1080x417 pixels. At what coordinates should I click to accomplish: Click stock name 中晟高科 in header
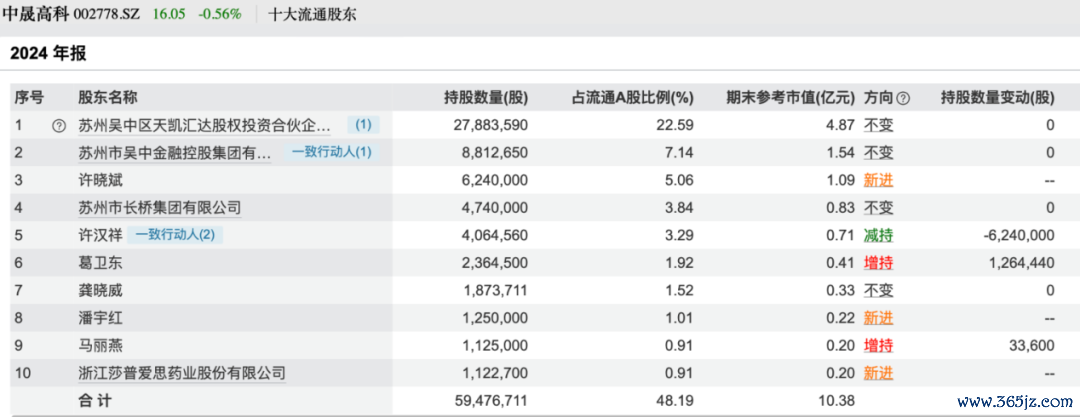pyautogui.click(x=36, y=15)
